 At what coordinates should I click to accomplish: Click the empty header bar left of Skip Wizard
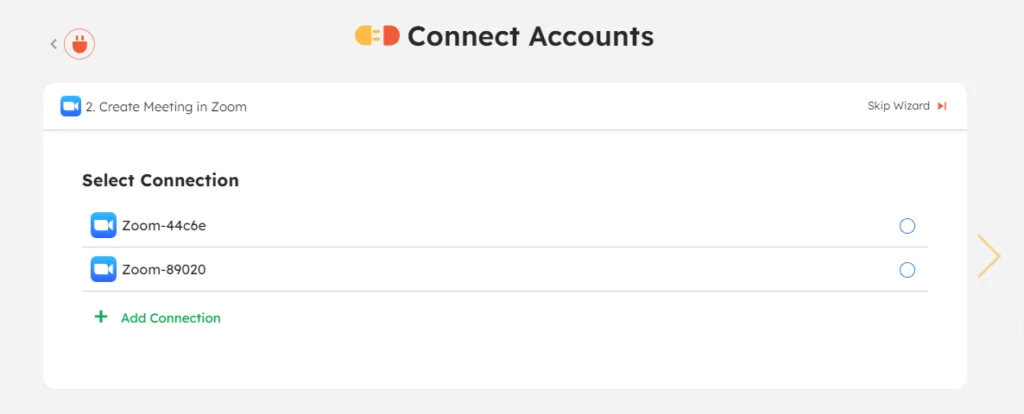pyautogui.click(x=550, y=107)
